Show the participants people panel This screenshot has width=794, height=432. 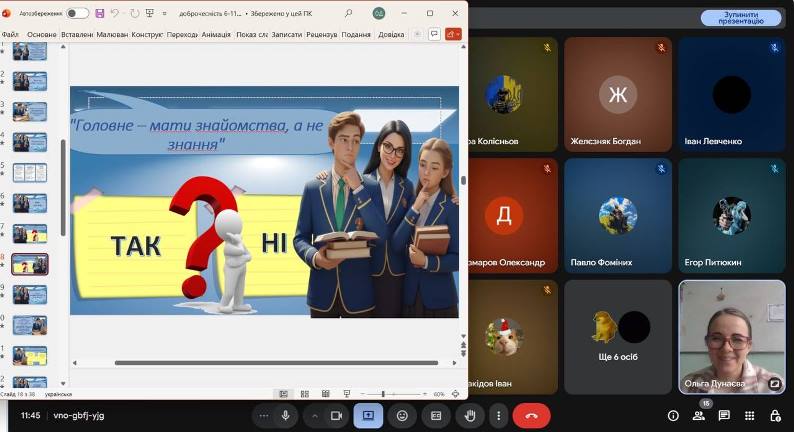tap(699, 416)
